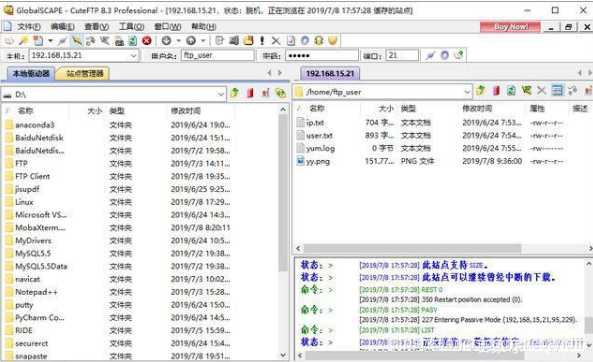The height and width of the screenshot is (362, 593).
Task: Click the username field with ftp_user
Action: pyautogui.click(x=218, y=56)
